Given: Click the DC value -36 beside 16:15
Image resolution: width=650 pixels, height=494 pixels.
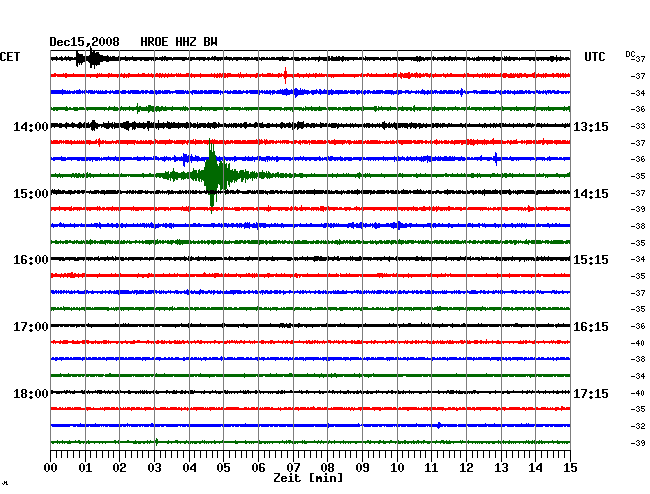Looking at the screenshot, I should 638,327.
